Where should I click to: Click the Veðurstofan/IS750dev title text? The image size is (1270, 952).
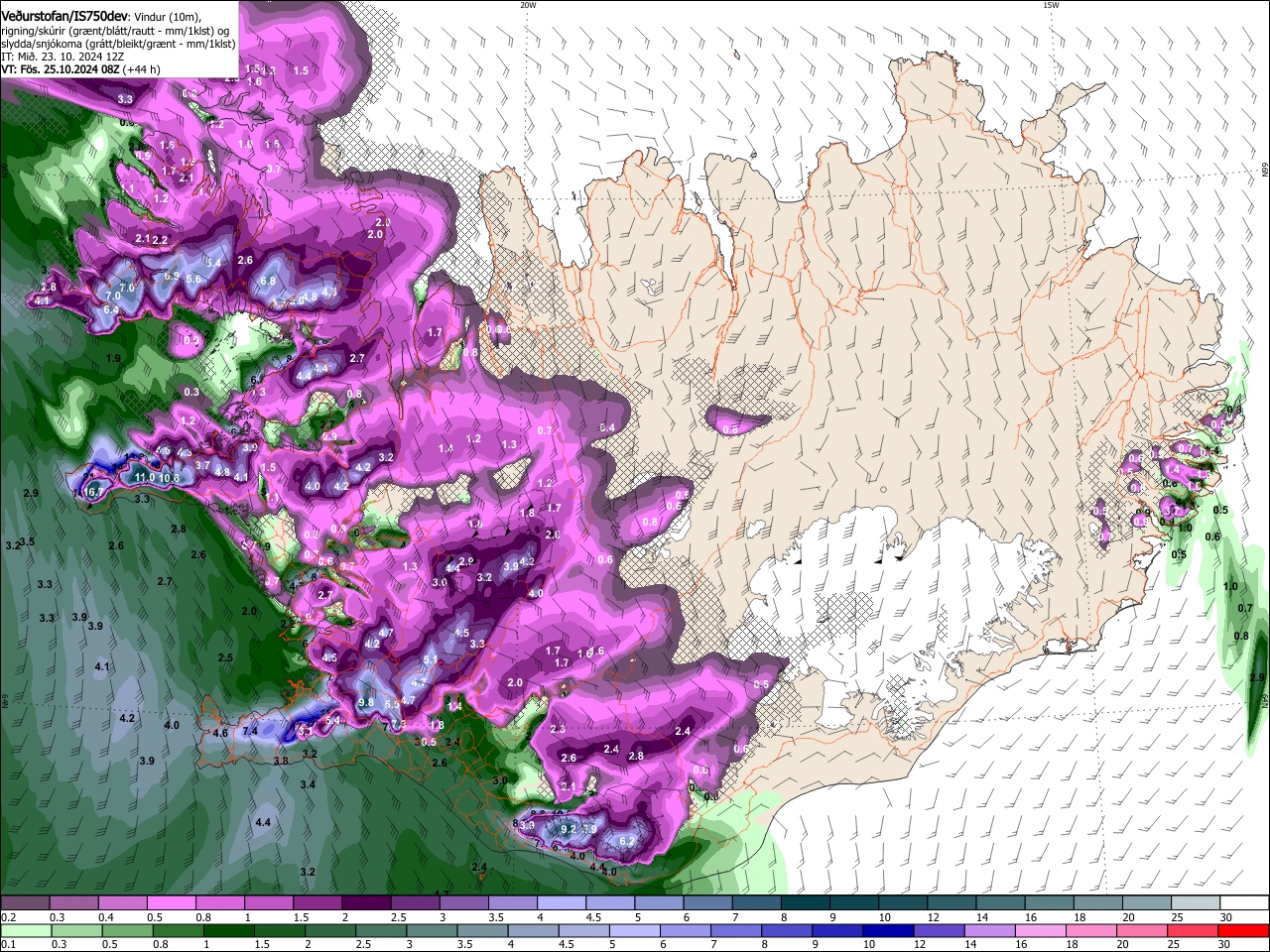64,16
